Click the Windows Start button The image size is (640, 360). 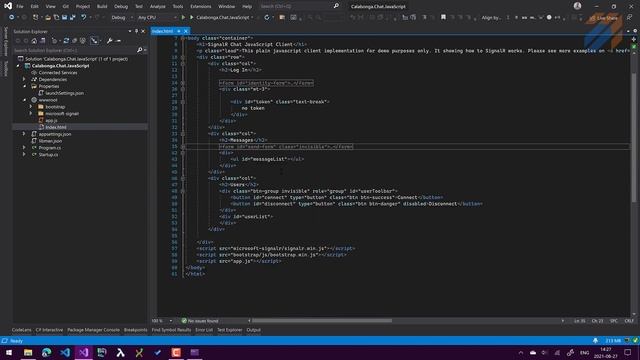(9, 352)
